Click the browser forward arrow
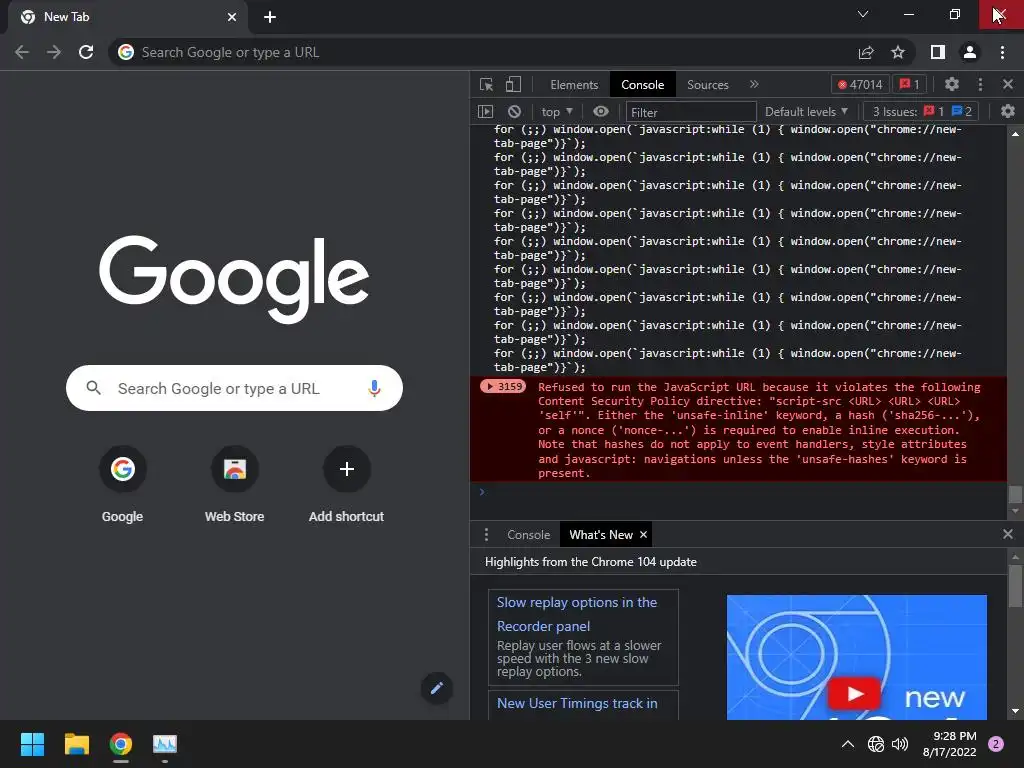 54,52
